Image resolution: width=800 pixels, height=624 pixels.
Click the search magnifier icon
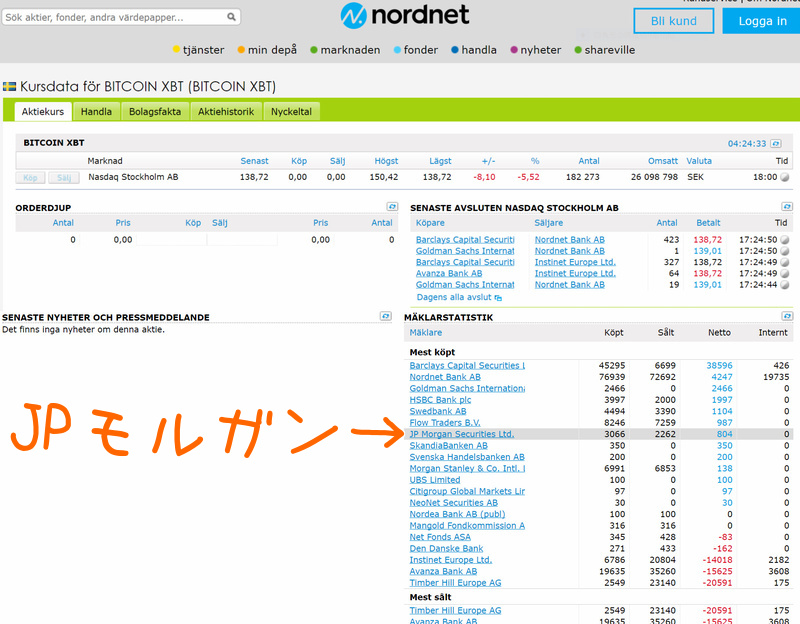click(x=231, y=17)
